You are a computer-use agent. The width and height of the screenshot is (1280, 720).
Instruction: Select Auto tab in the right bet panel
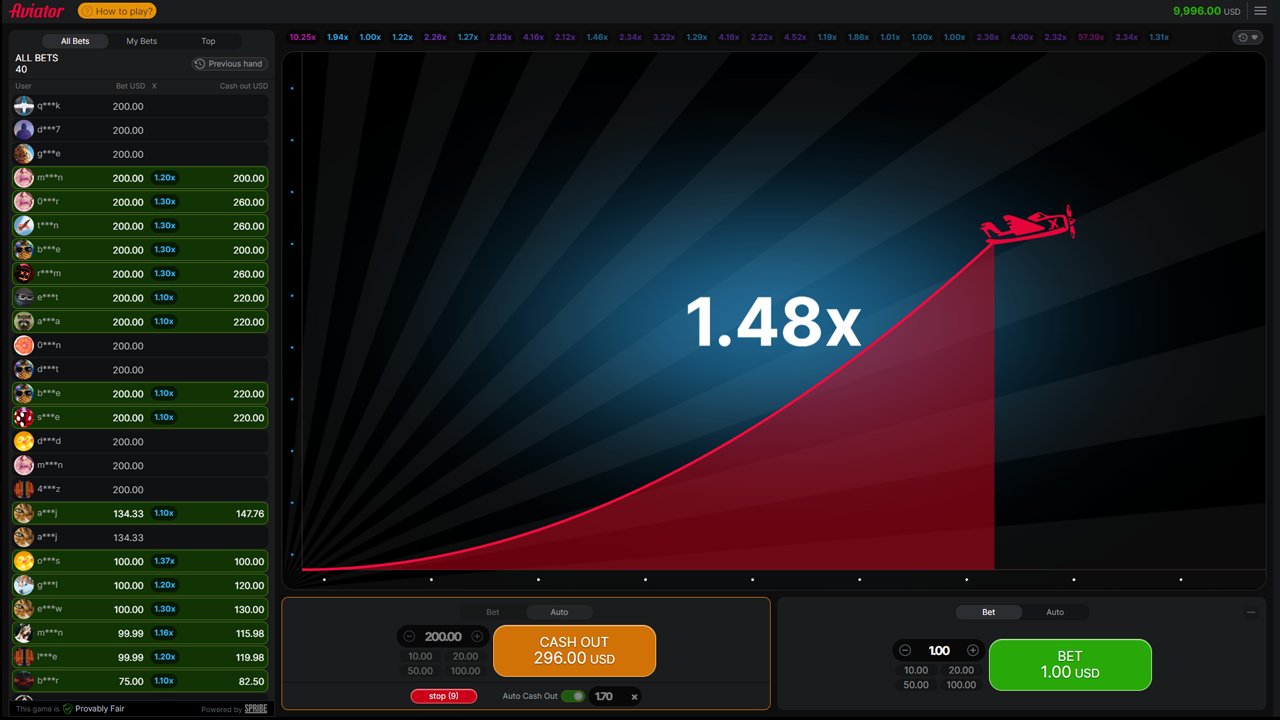[1055, 612]
